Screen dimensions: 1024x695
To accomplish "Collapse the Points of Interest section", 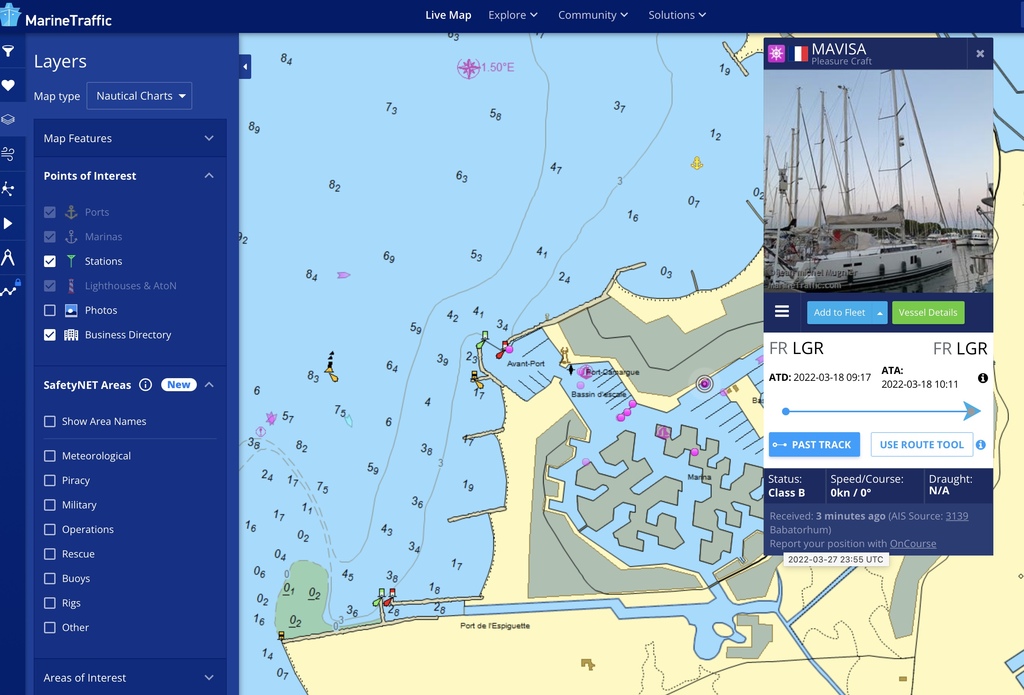I will coord(130,176).
